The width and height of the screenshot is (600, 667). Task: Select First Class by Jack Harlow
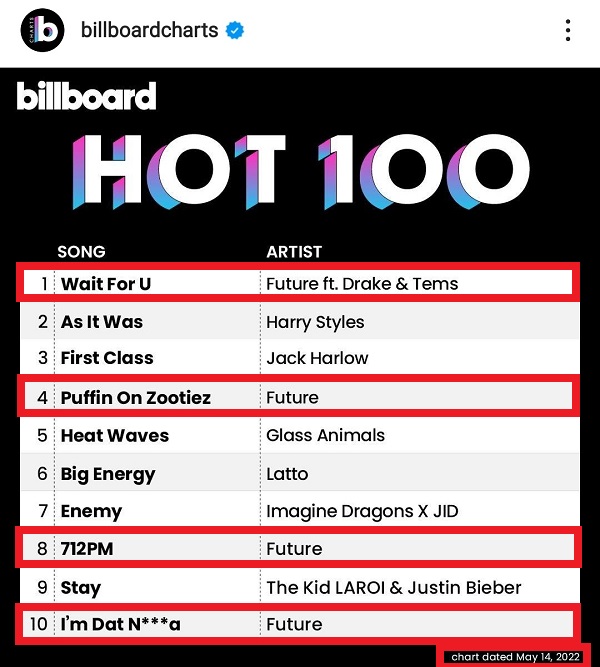(x=300, y=358)
